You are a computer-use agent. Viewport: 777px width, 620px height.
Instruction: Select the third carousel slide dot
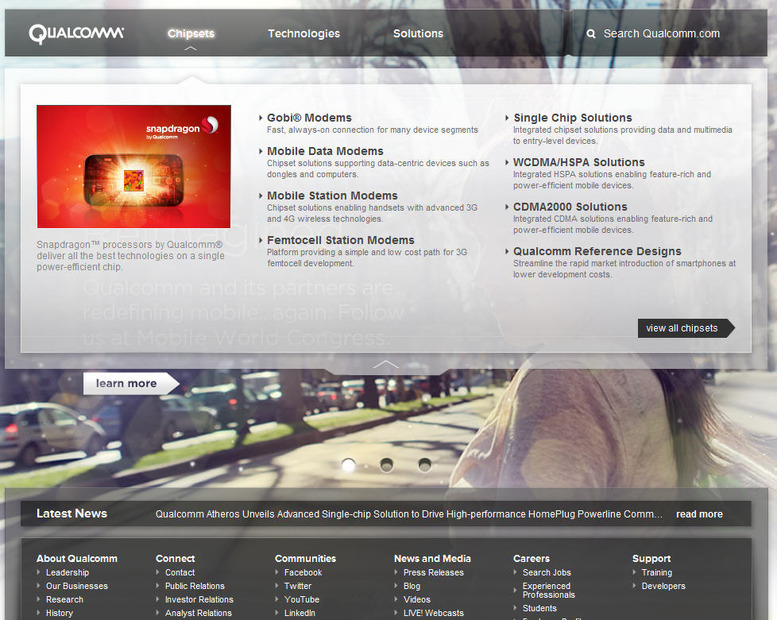point(425,465)
